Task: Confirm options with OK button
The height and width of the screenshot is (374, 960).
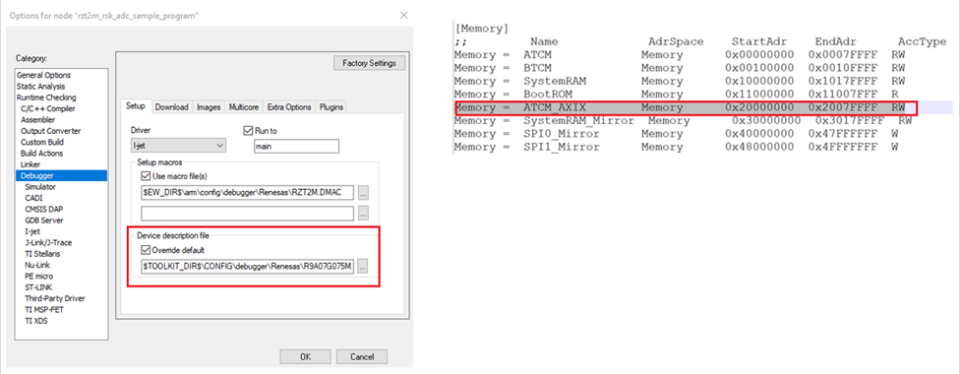Action: click(x=306, y=357)
